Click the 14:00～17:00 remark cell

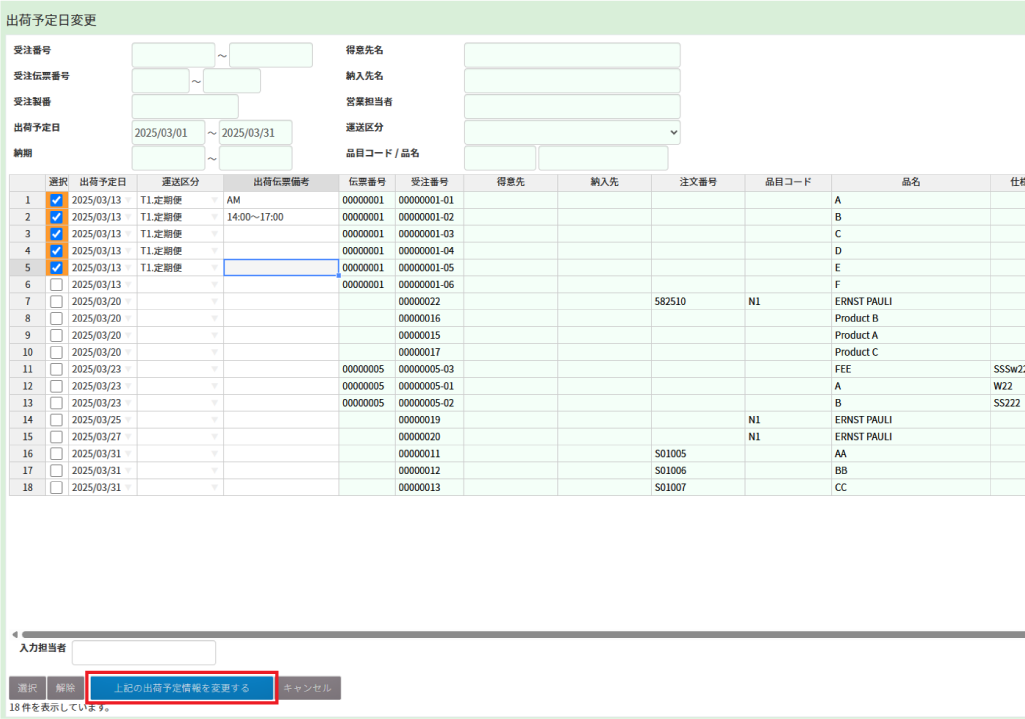281,217
